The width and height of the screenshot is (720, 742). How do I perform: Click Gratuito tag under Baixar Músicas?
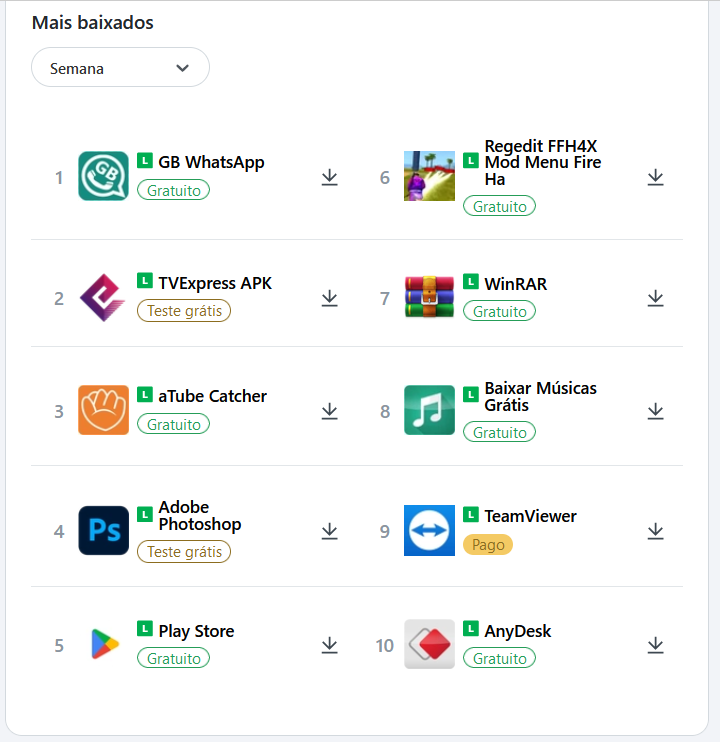pos(499,432)
